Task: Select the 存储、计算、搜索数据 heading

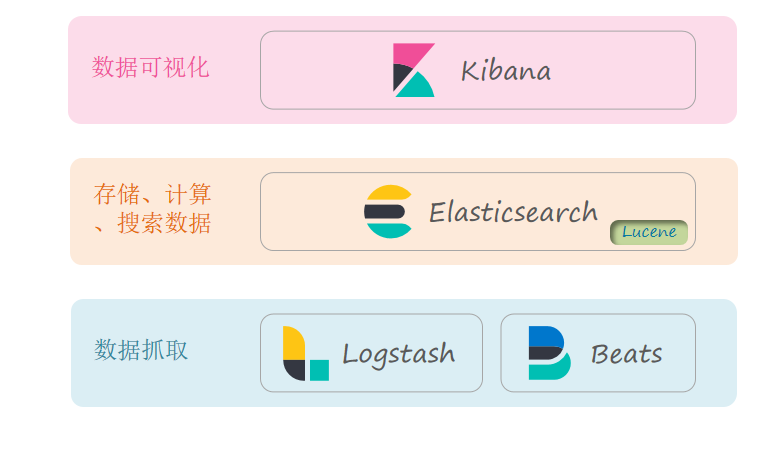Action: tap(152, 208)
